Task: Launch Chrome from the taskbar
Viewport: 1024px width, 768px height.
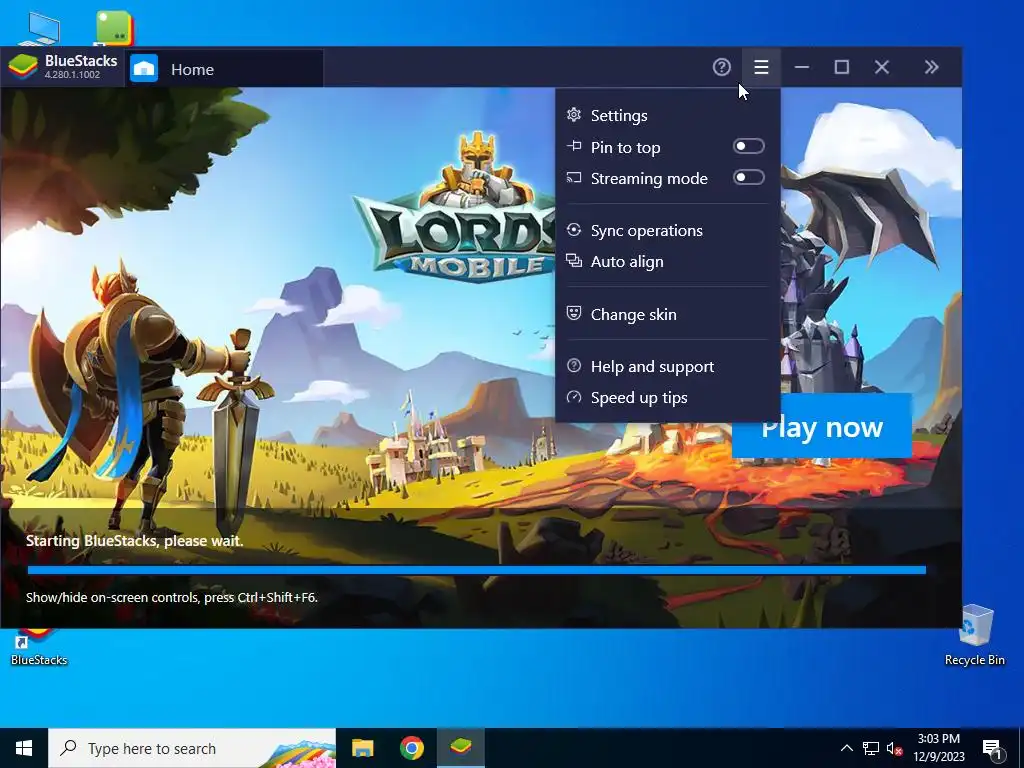Action: click(411, 748)
